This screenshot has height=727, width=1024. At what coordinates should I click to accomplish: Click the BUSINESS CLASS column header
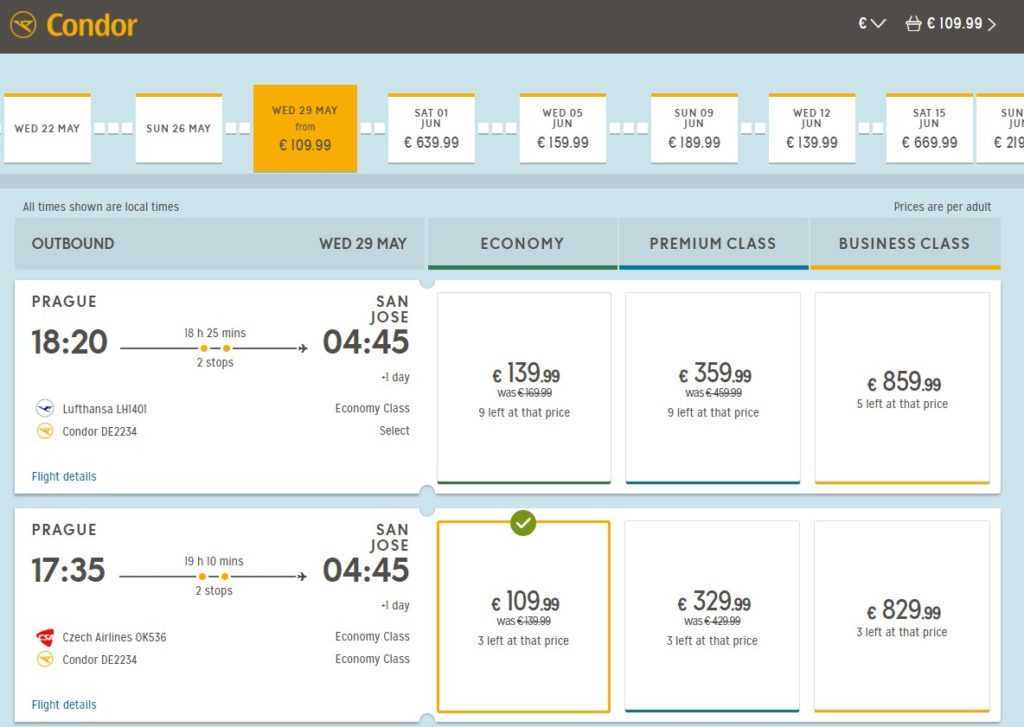click(904, 244)
